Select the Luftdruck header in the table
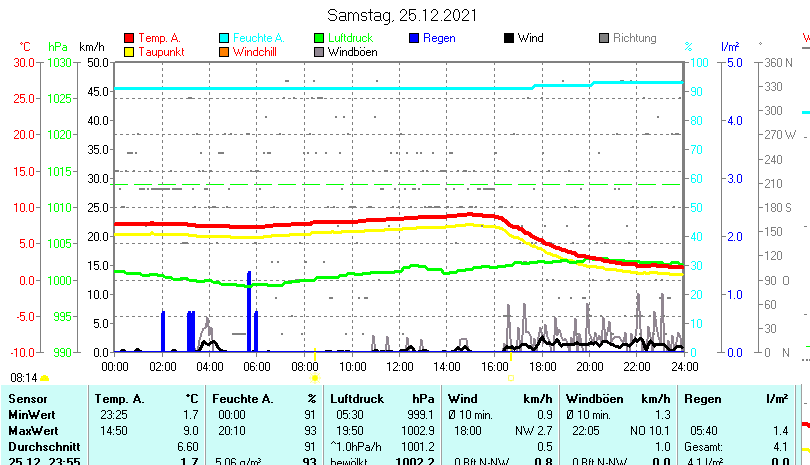Screen dimensions: 810x465 pyautogui.click(x=357, y=398)
